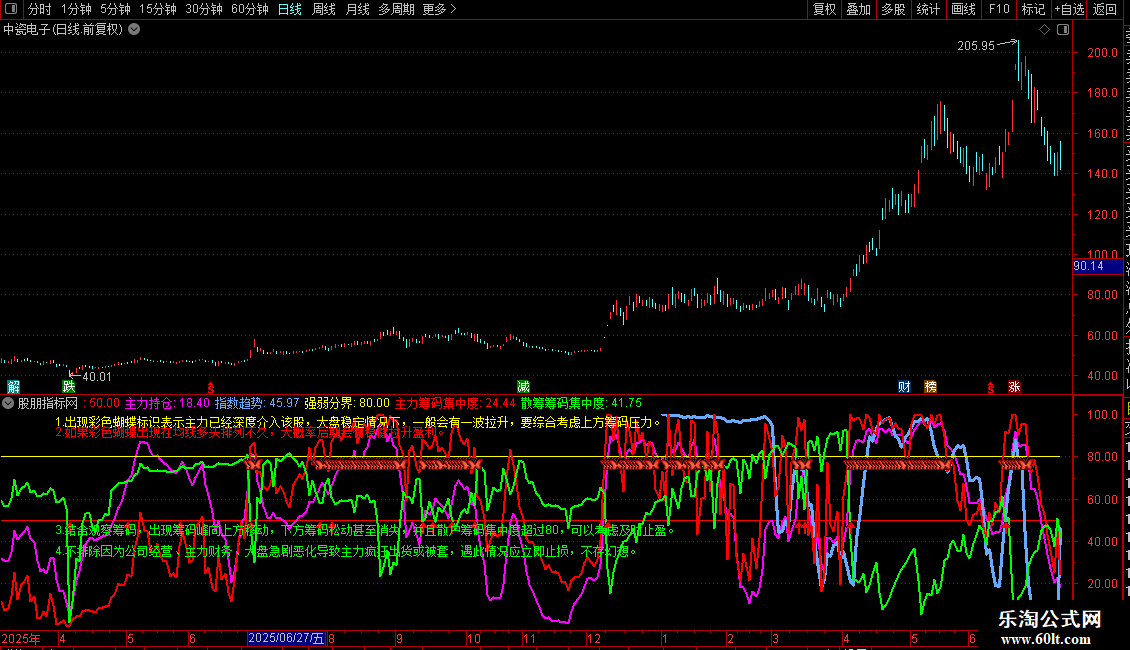
Task: Select the 60分钟 period tab
Action: [249, 9]
